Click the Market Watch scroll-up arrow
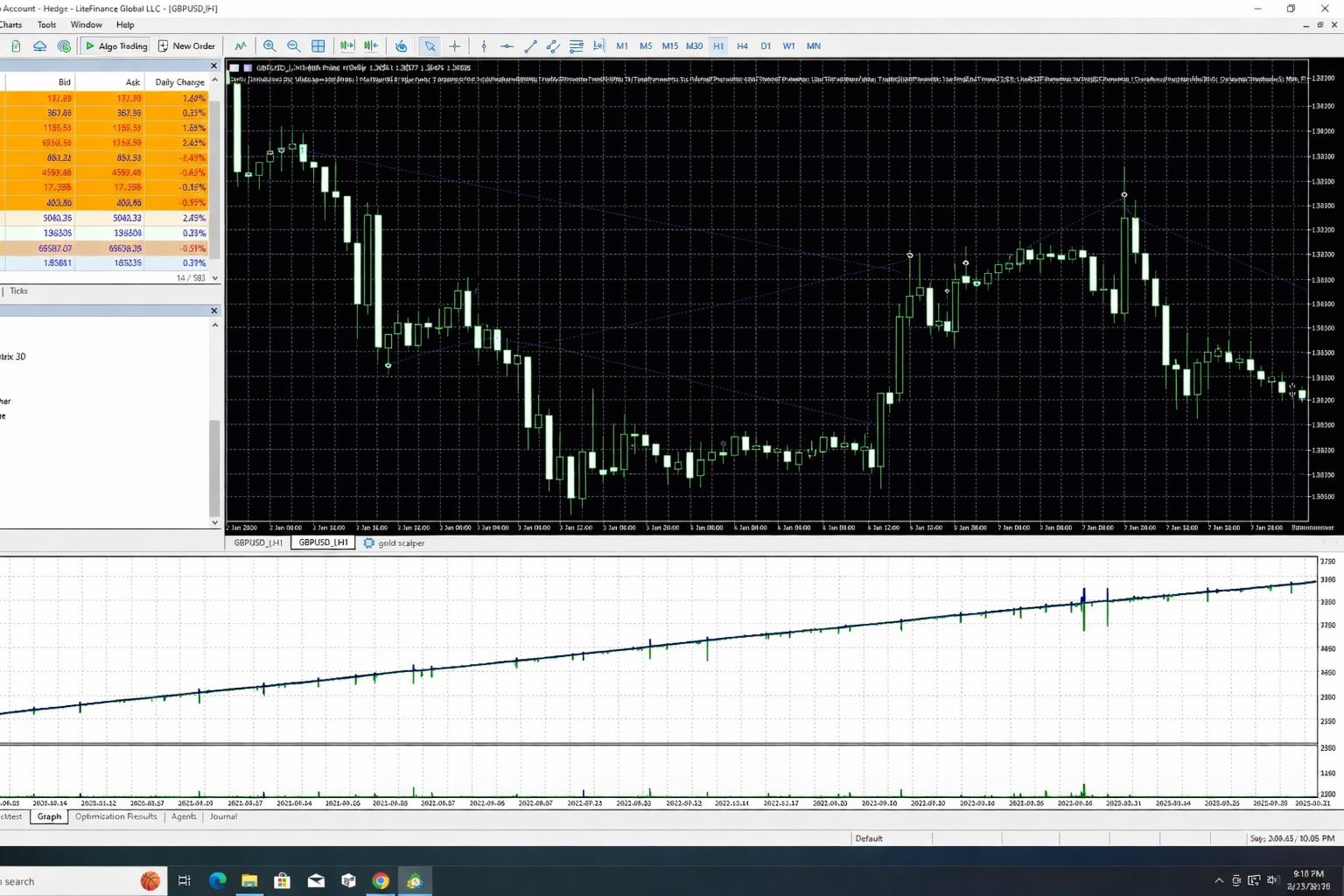This screenshot has height=896, width=1344. pos(215,80)
